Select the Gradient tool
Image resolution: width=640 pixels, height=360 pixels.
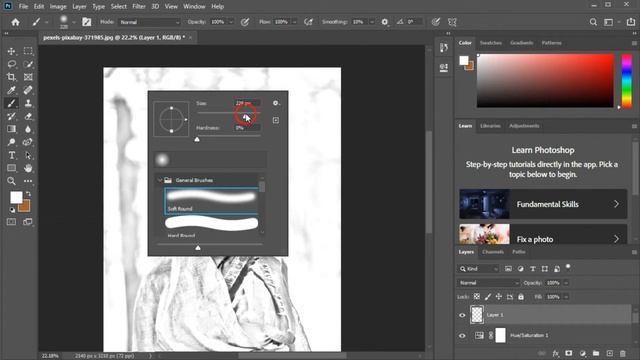(x=11, y=129)
